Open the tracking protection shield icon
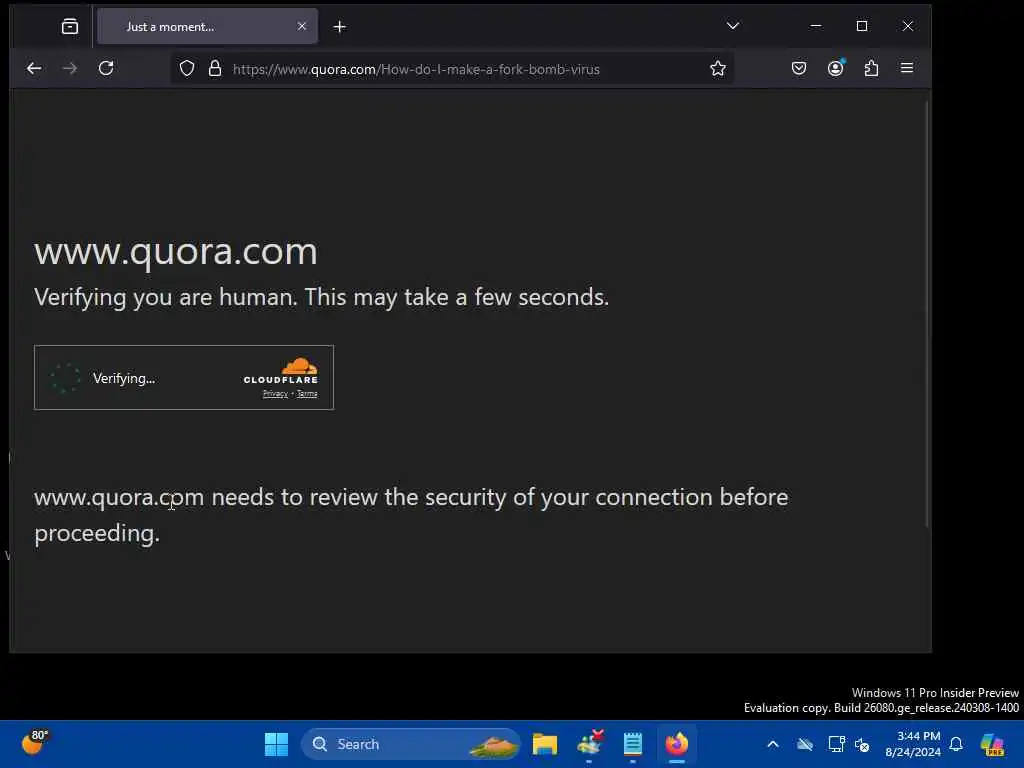This screenshot has width=1024, height=768. tap(187, 69)
